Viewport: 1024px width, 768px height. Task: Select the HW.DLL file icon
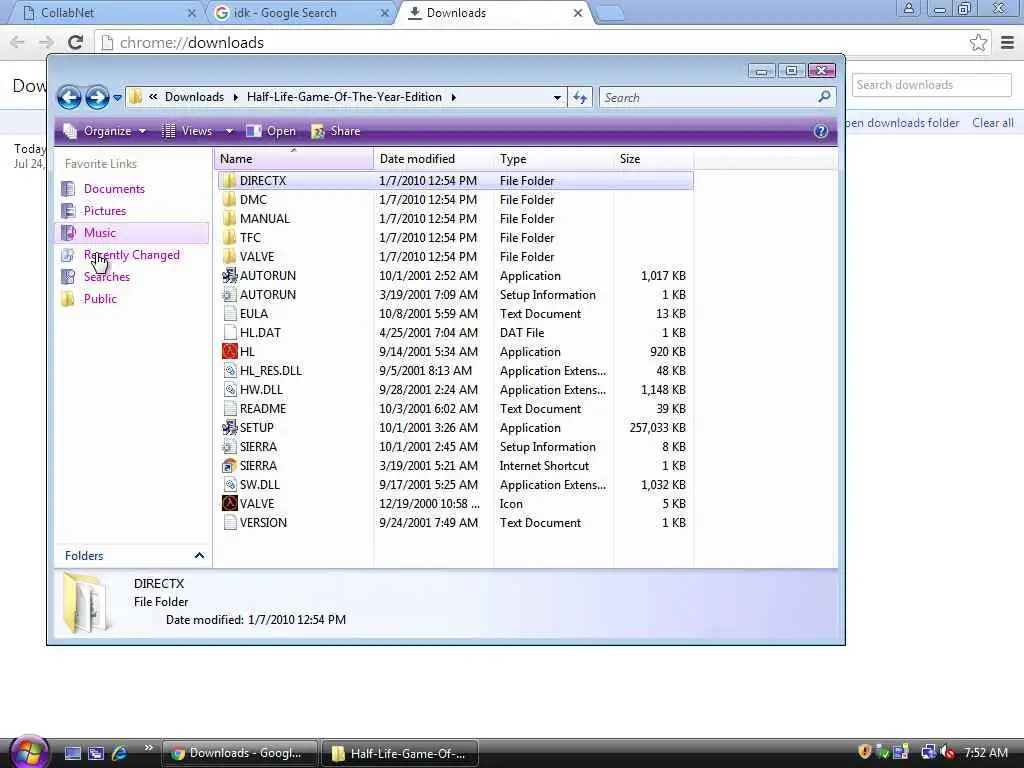point(229,389)
